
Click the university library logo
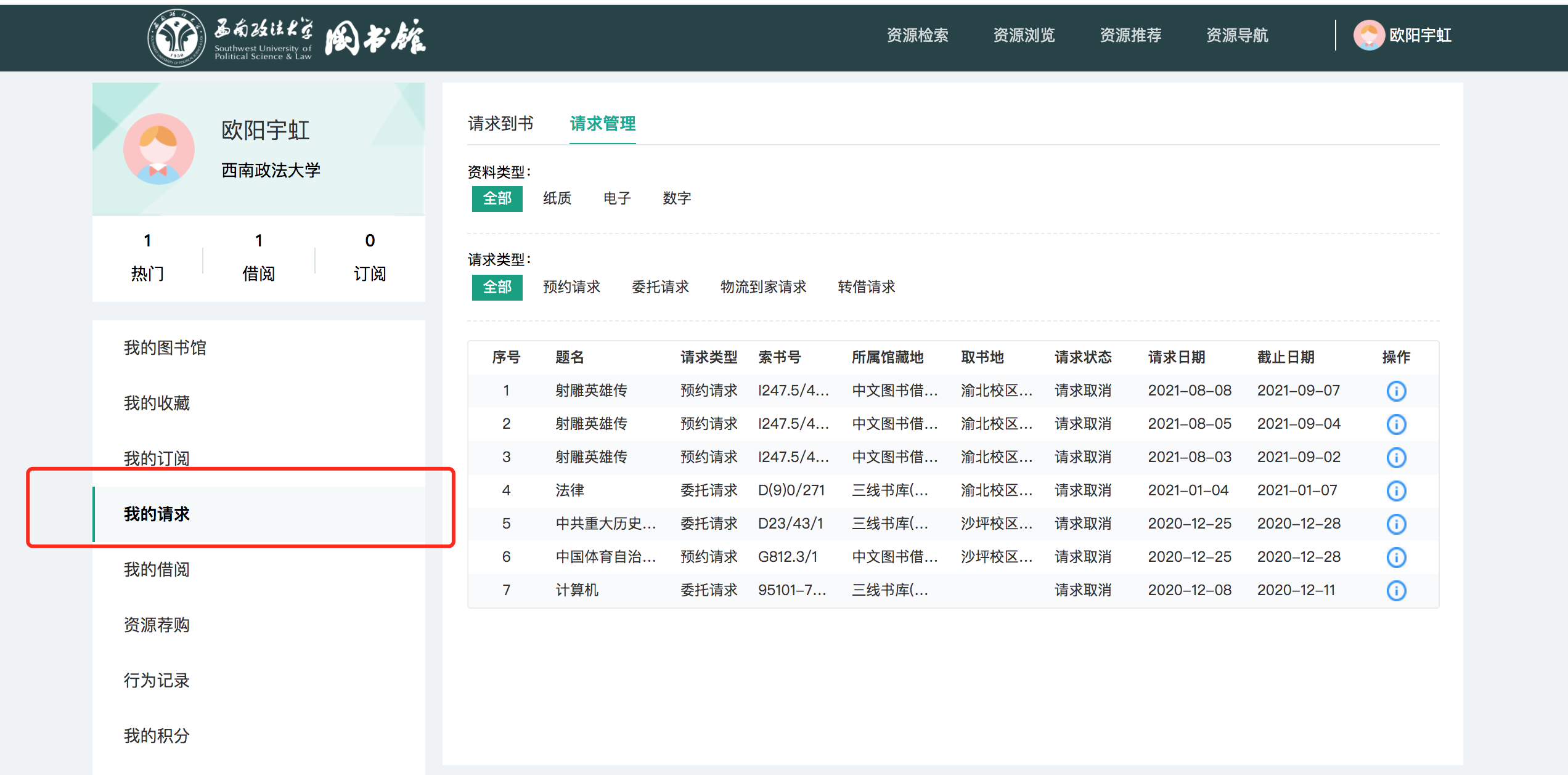tap(287, 38)
